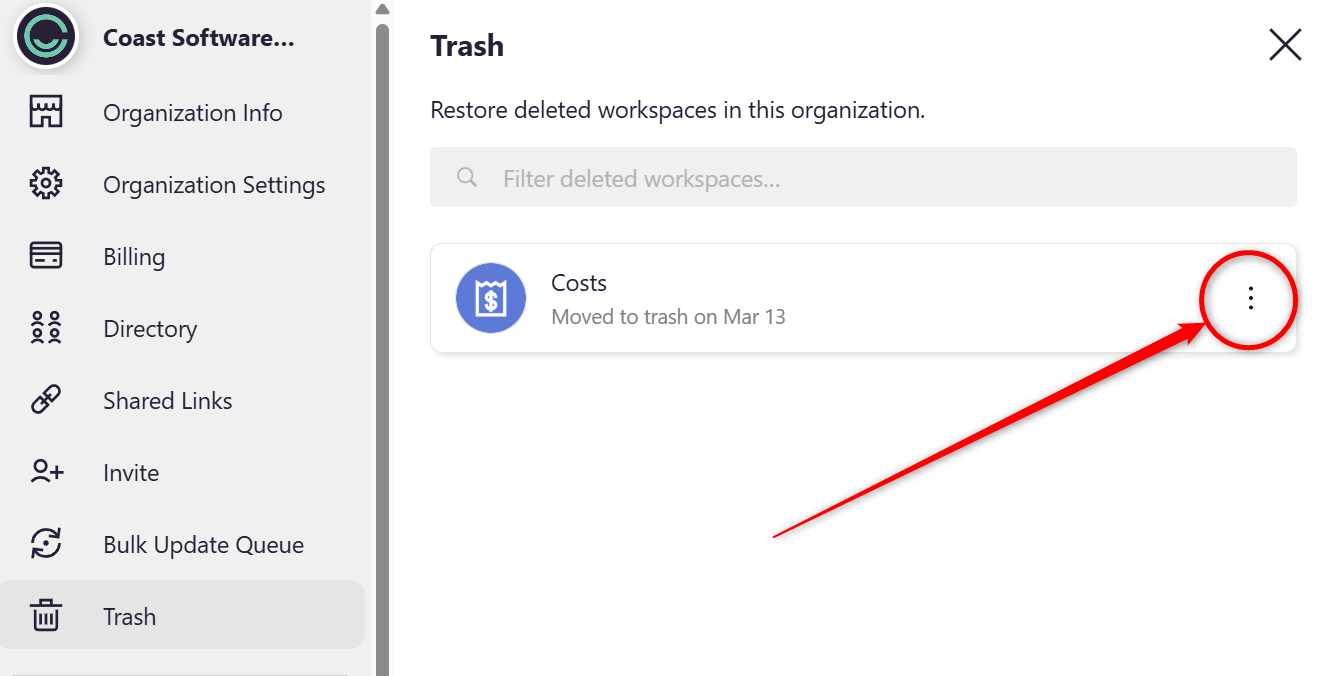Click the sidebar scrollbar up arrow
This screenshot has width=1327, height=676.
(381, 10)
